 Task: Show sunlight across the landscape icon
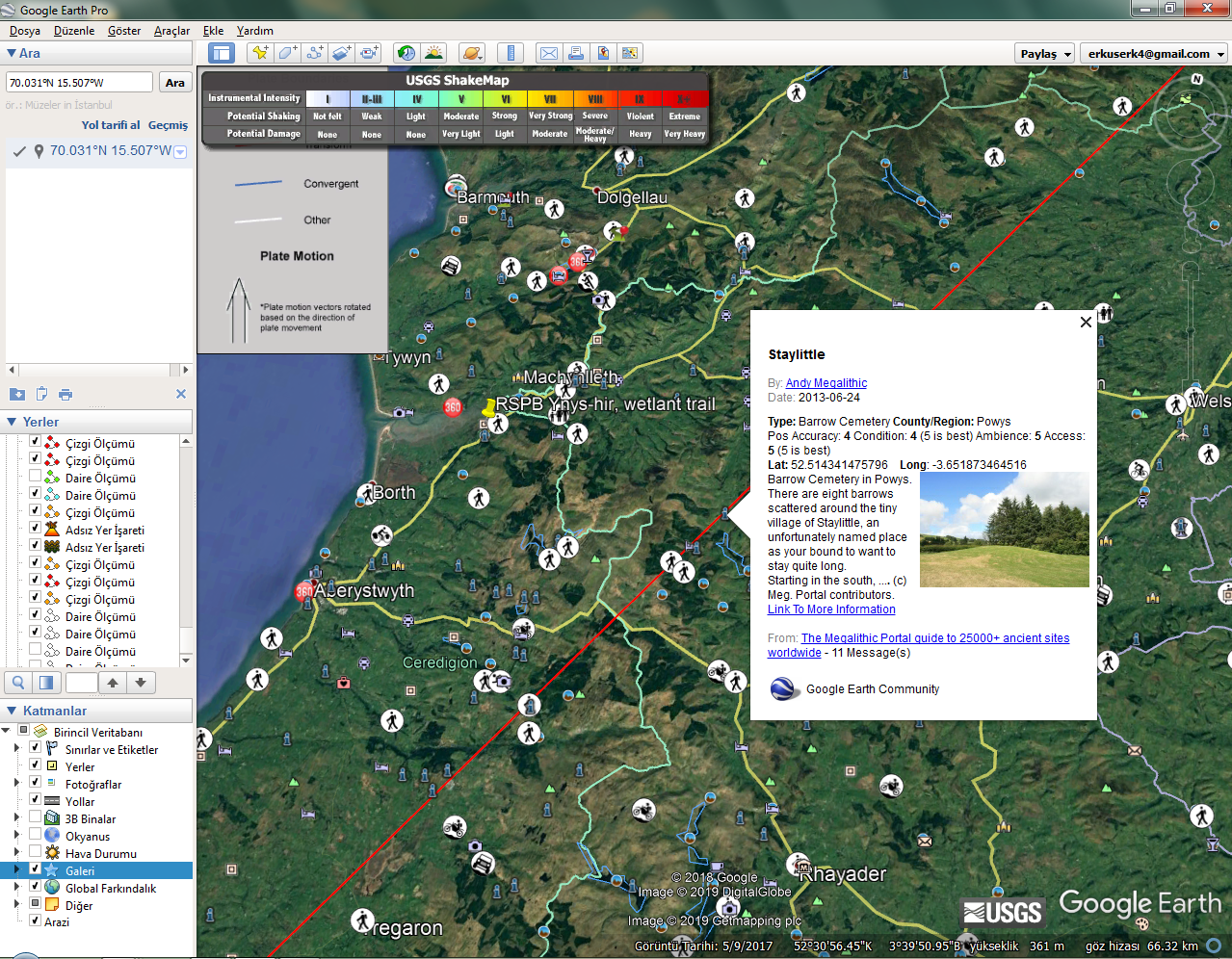click(433, 53)
